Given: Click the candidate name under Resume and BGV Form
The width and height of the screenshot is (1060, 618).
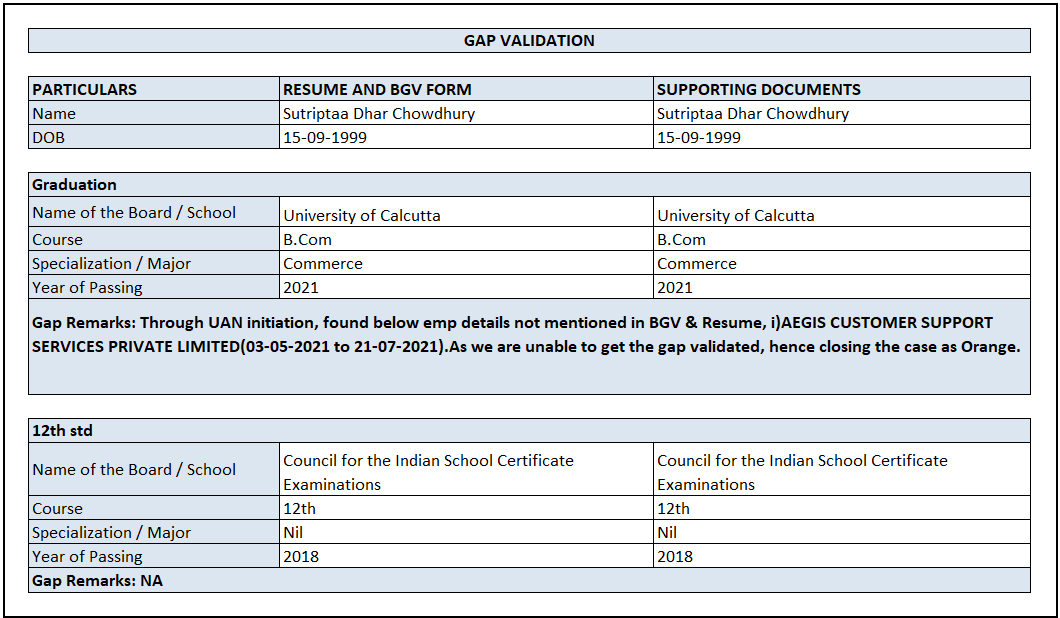Looking at the screenshot, I should click(379, 113).
